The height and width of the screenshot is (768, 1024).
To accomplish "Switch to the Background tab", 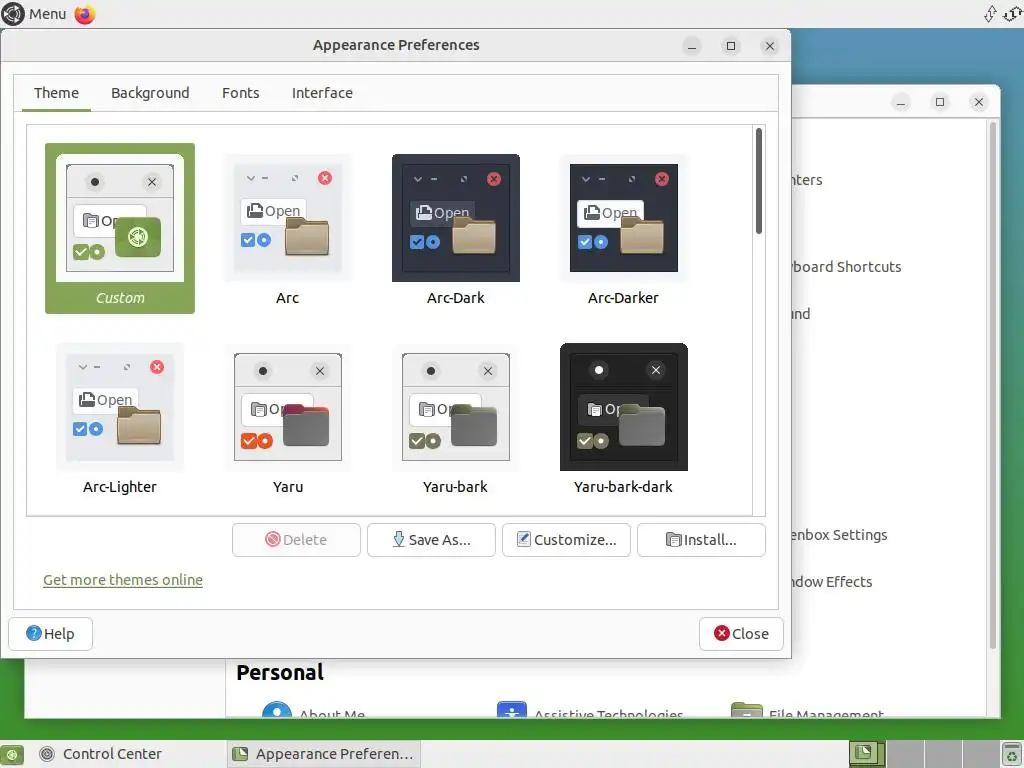I will click(x=150, y=93).
